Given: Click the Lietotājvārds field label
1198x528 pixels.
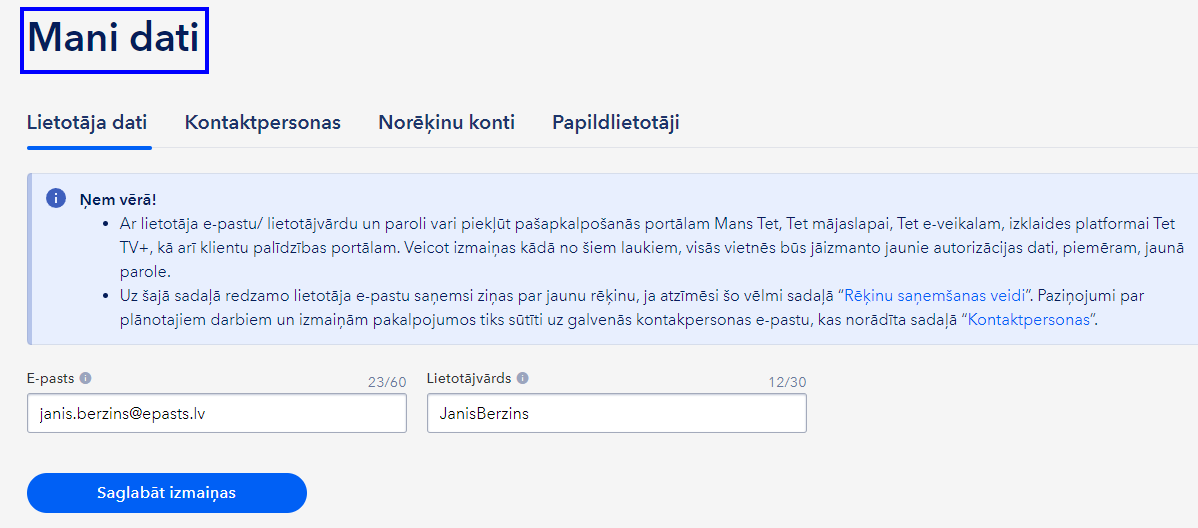Looking at the screenshot, I should coord(469,377).
